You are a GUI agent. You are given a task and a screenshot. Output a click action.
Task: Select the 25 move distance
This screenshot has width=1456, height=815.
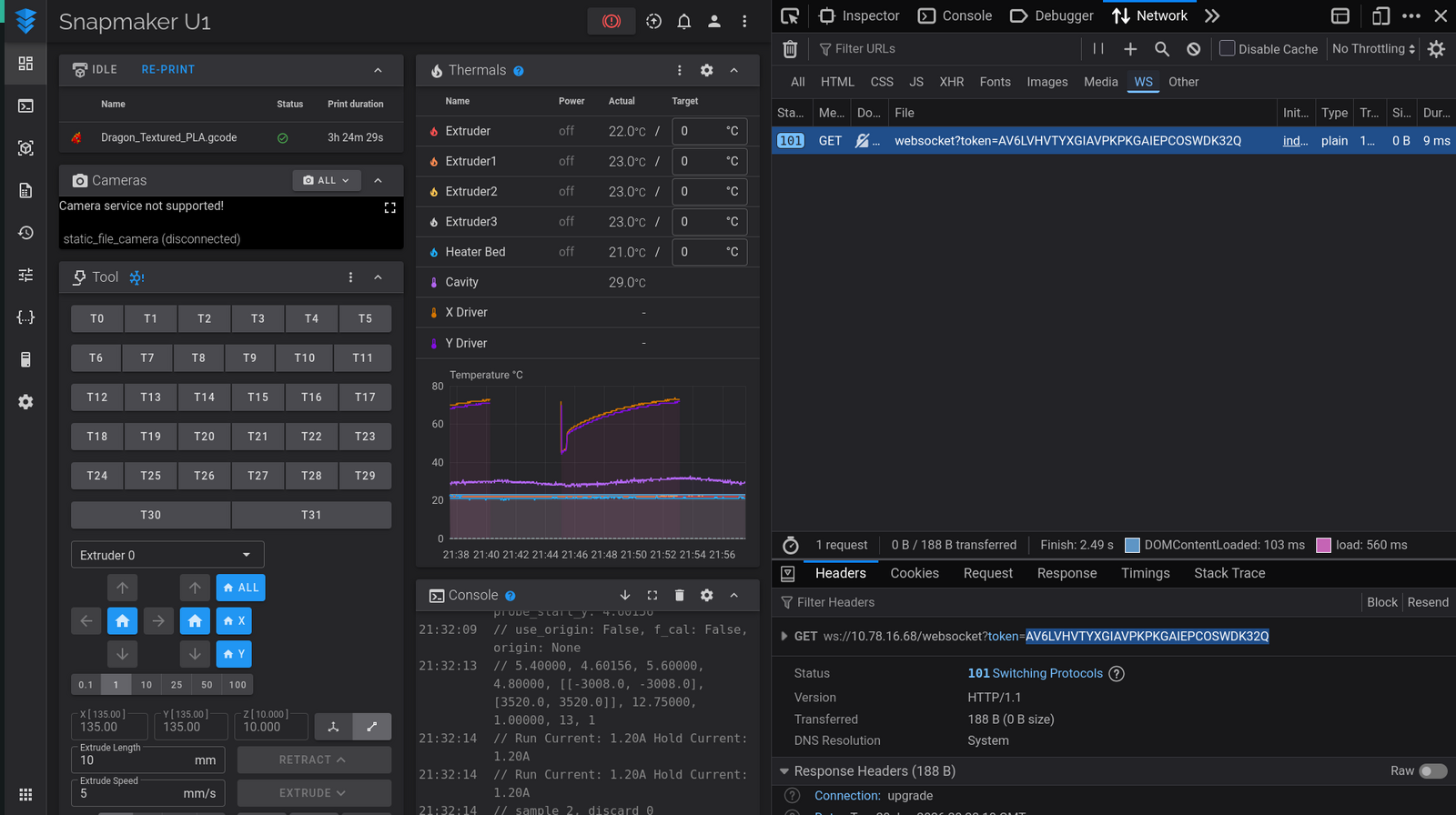point(177,685)
